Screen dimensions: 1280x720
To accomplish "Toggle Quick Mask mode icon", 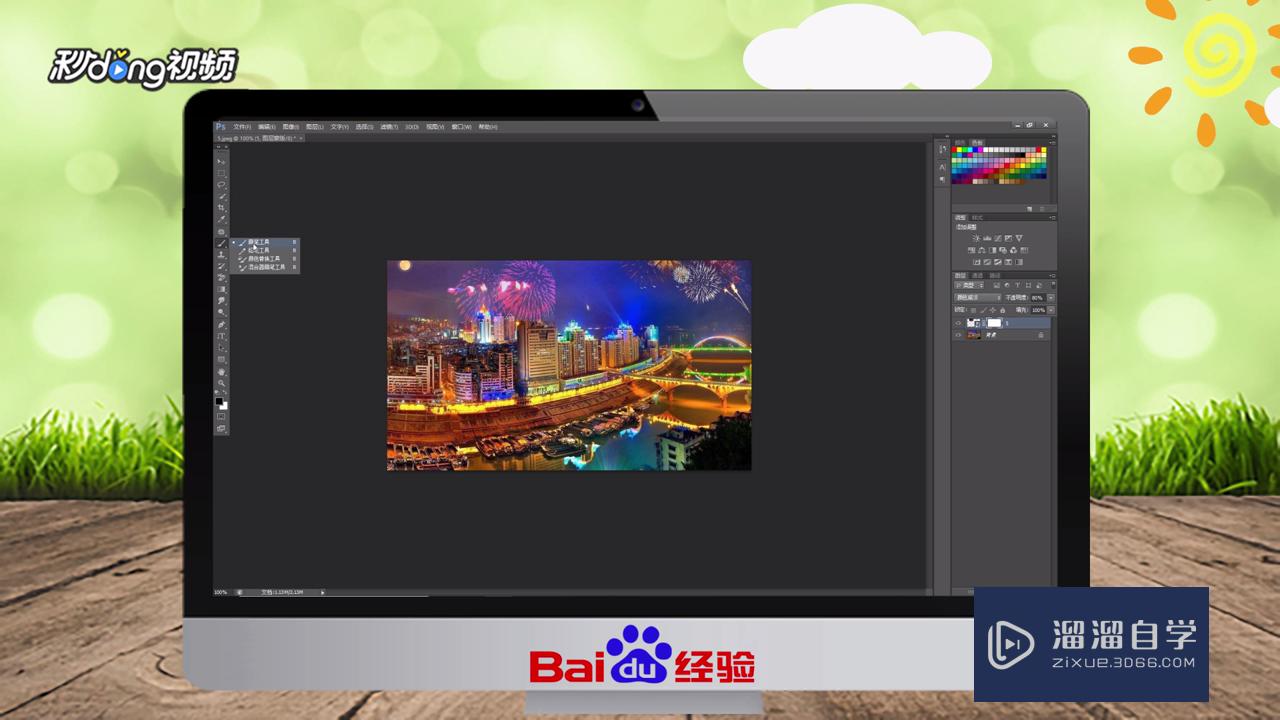I will pyautogui.click(x=221, y=416).
